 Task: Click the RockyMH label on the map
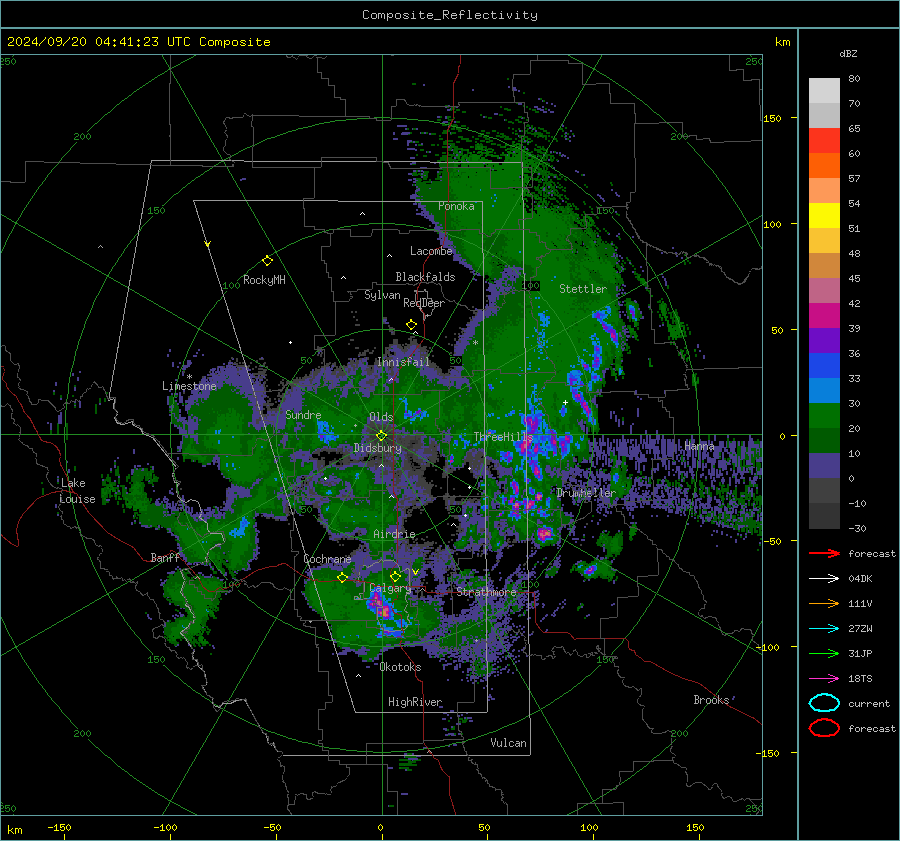tap(264, 280)
